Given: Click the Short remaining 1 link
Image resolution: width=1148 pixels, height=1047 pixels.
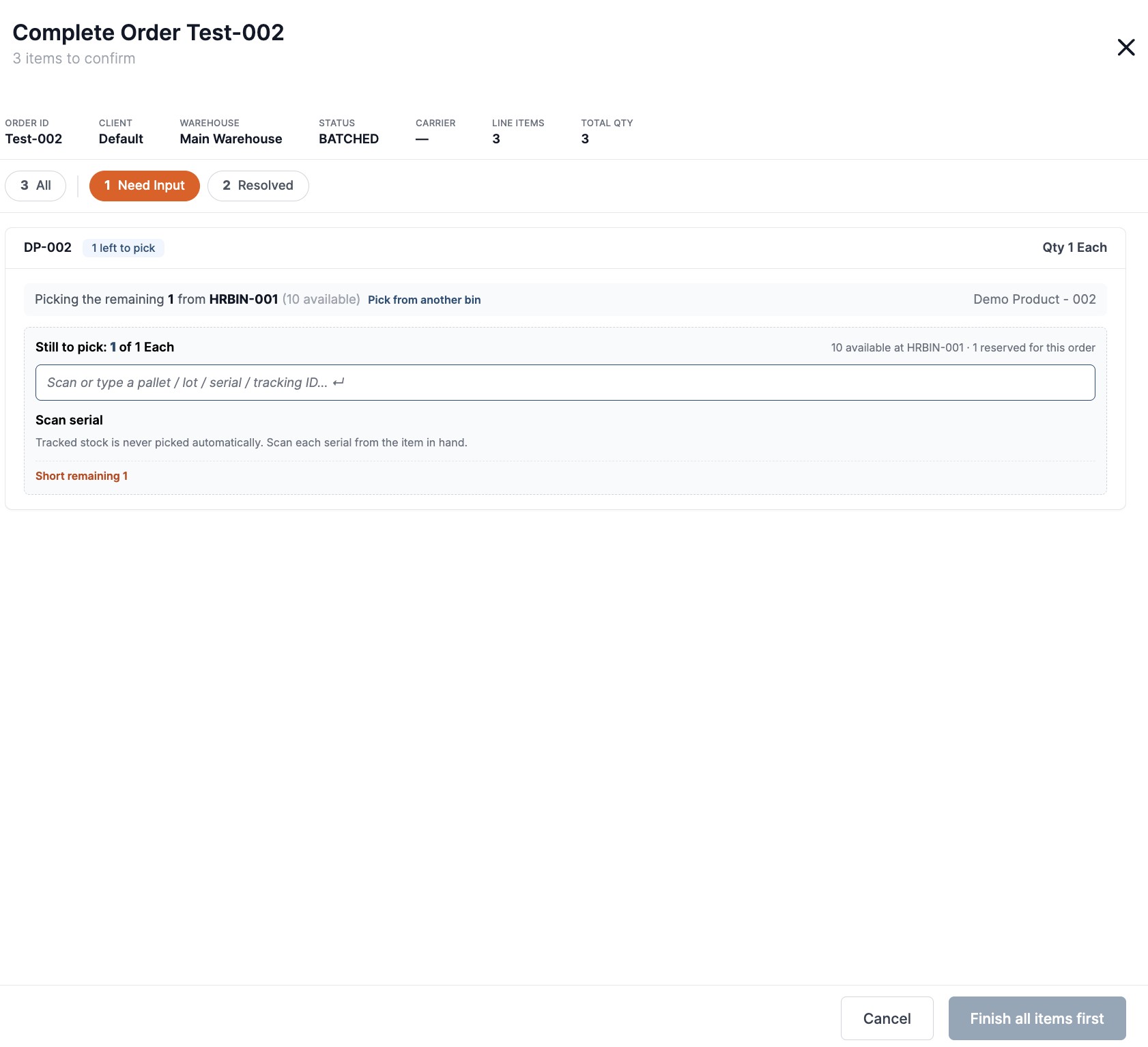Looking at the screenshot, I should [x=81, y=476].
